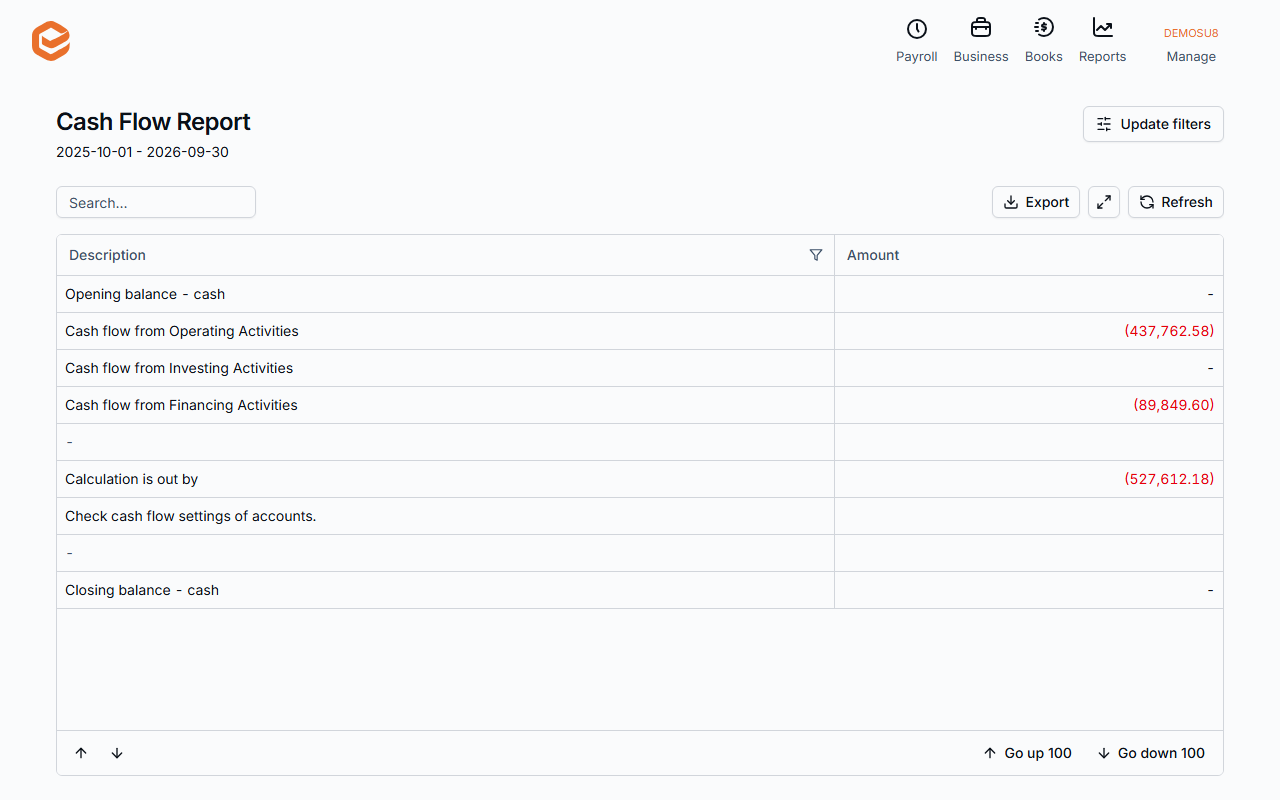Open the Reports chart menu

pyautogui.click(x=1103, y=41)
